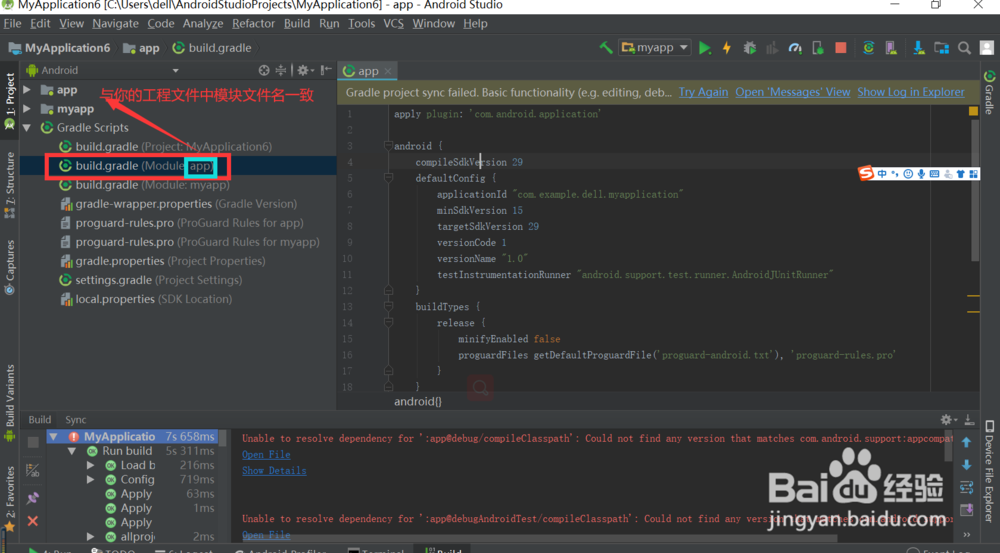Toggle pin tab in Build panel
The width and height of the screenshot is (1000, 553).
pos(33,498)
